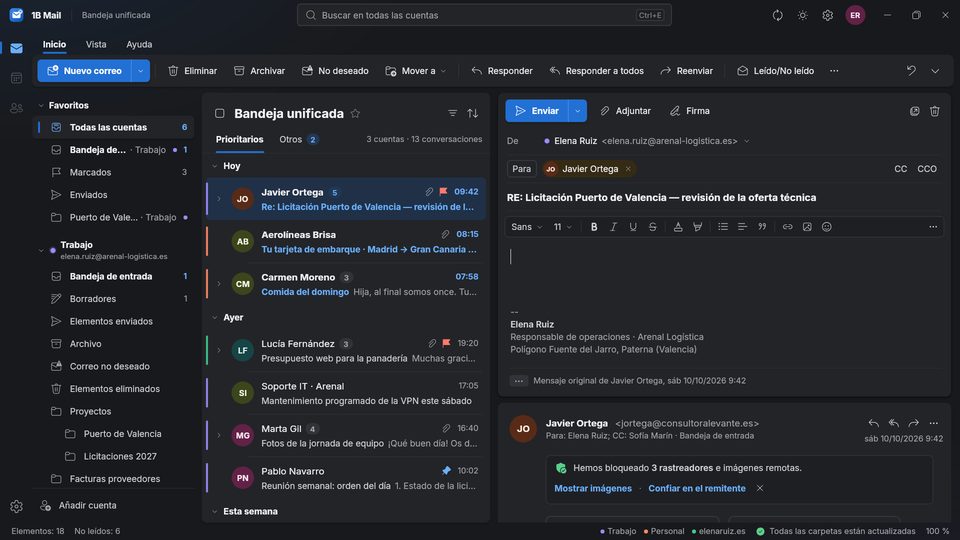Collapse the Ayer message group
The height and width of the screenshot is (540, 960).
point(214,318)
